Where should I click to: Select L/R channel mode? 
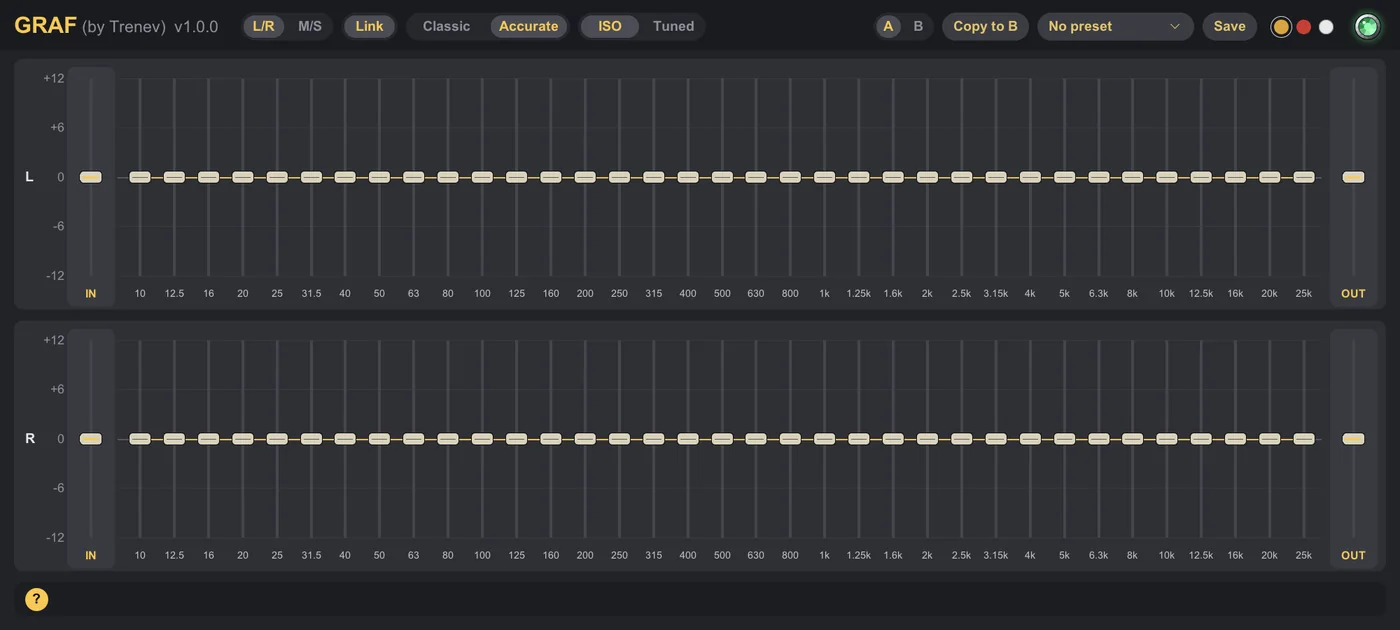click(x=264, y=26)
